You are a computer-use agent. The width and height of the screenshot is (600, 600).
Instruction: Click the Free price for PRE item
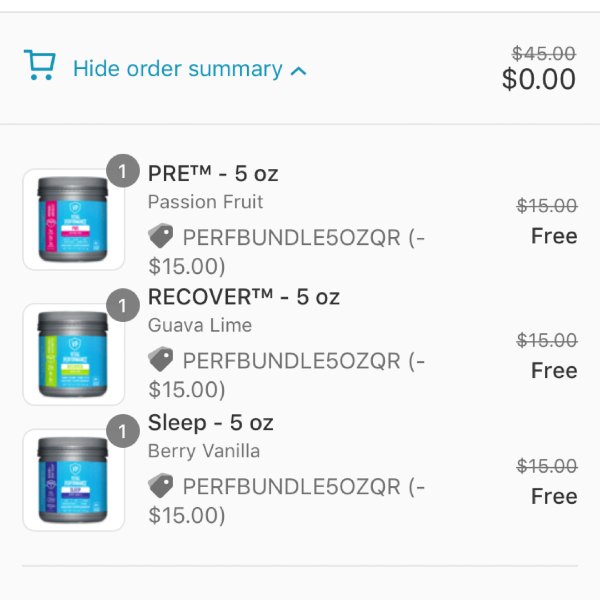click(x=554, y=236)
